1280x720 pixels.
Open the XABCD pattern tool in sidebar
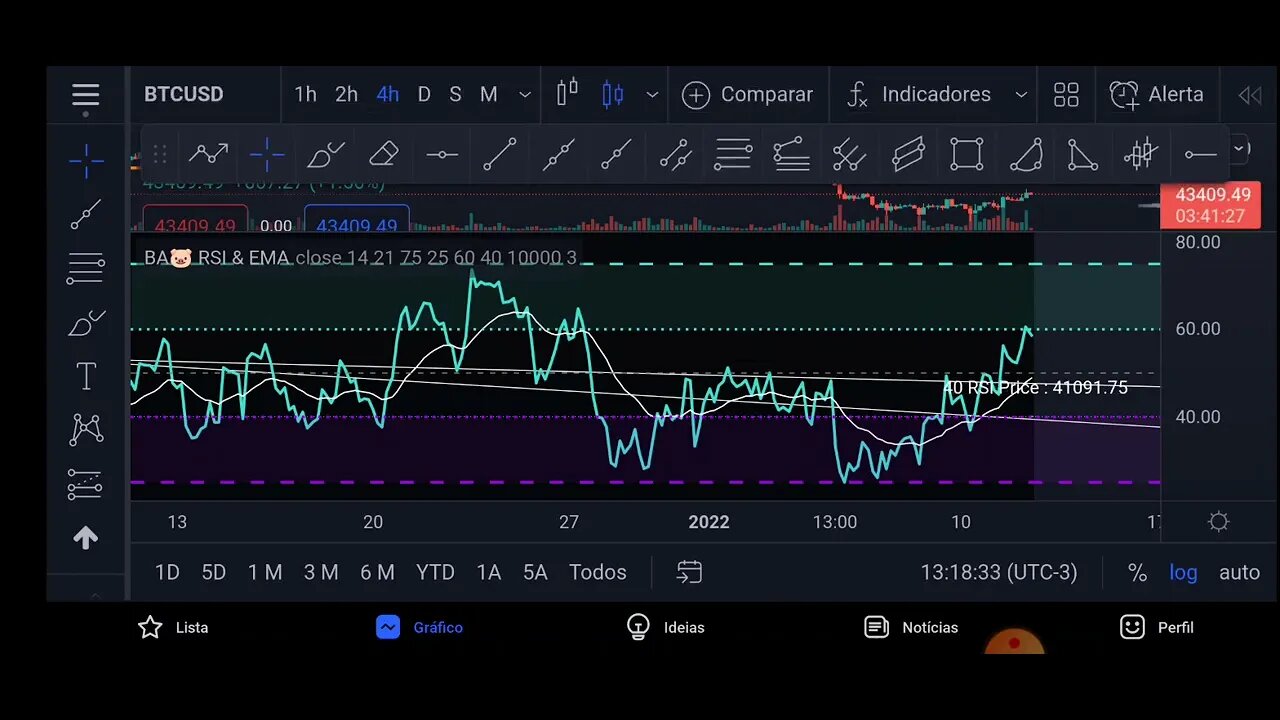86,430
